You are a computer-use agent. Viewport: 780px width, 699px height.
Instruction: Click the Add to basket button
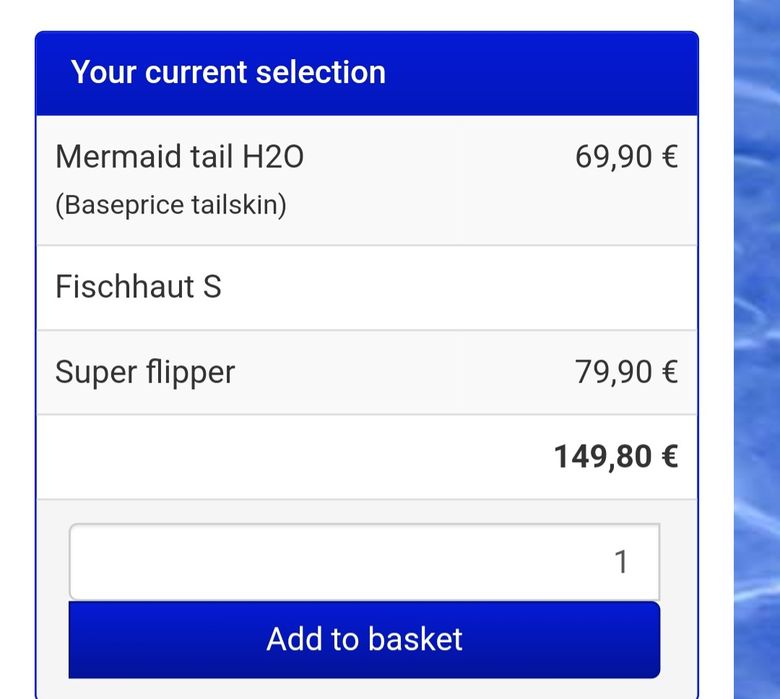(x=364, y=640)
